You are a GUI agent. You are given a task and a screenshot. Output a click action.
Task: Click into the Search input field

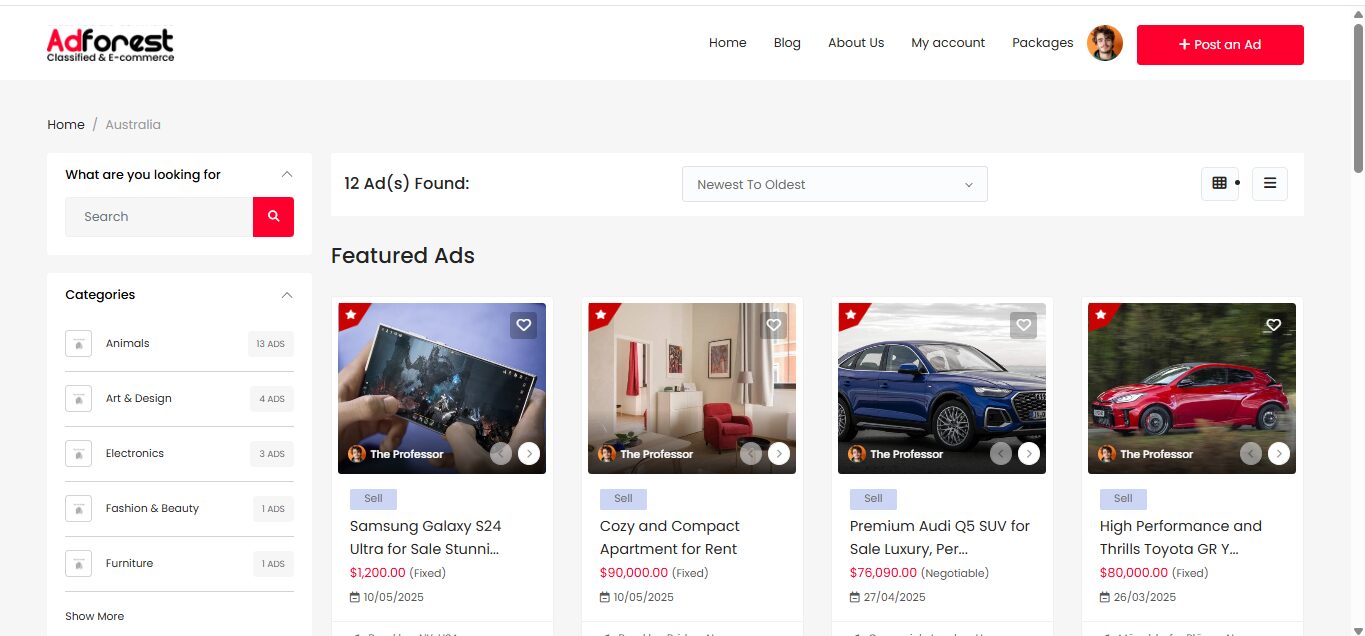click(x=159, y=217)
